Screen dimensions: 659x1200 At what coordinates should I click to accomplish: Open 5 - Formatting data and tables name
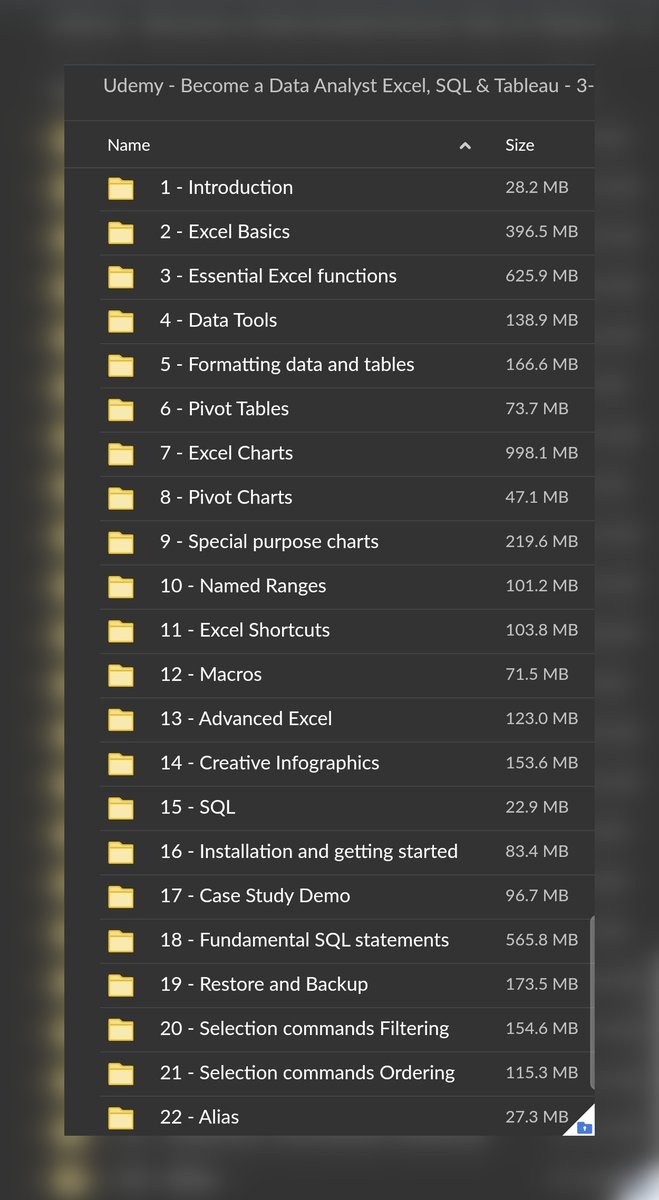287,364
